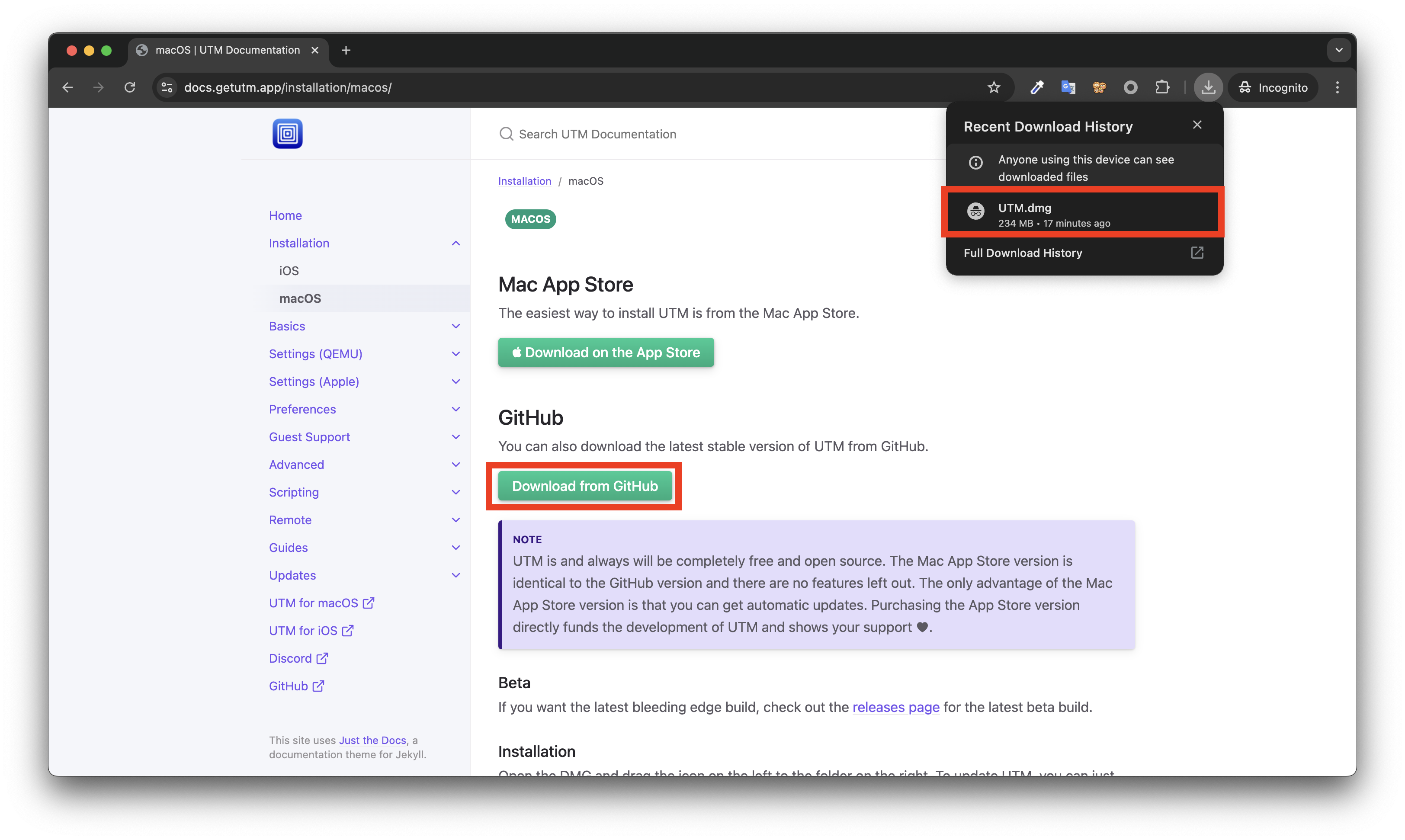1405x840 pixels.
Task: Open the Discord external link
Action: [x=298, y=659]
